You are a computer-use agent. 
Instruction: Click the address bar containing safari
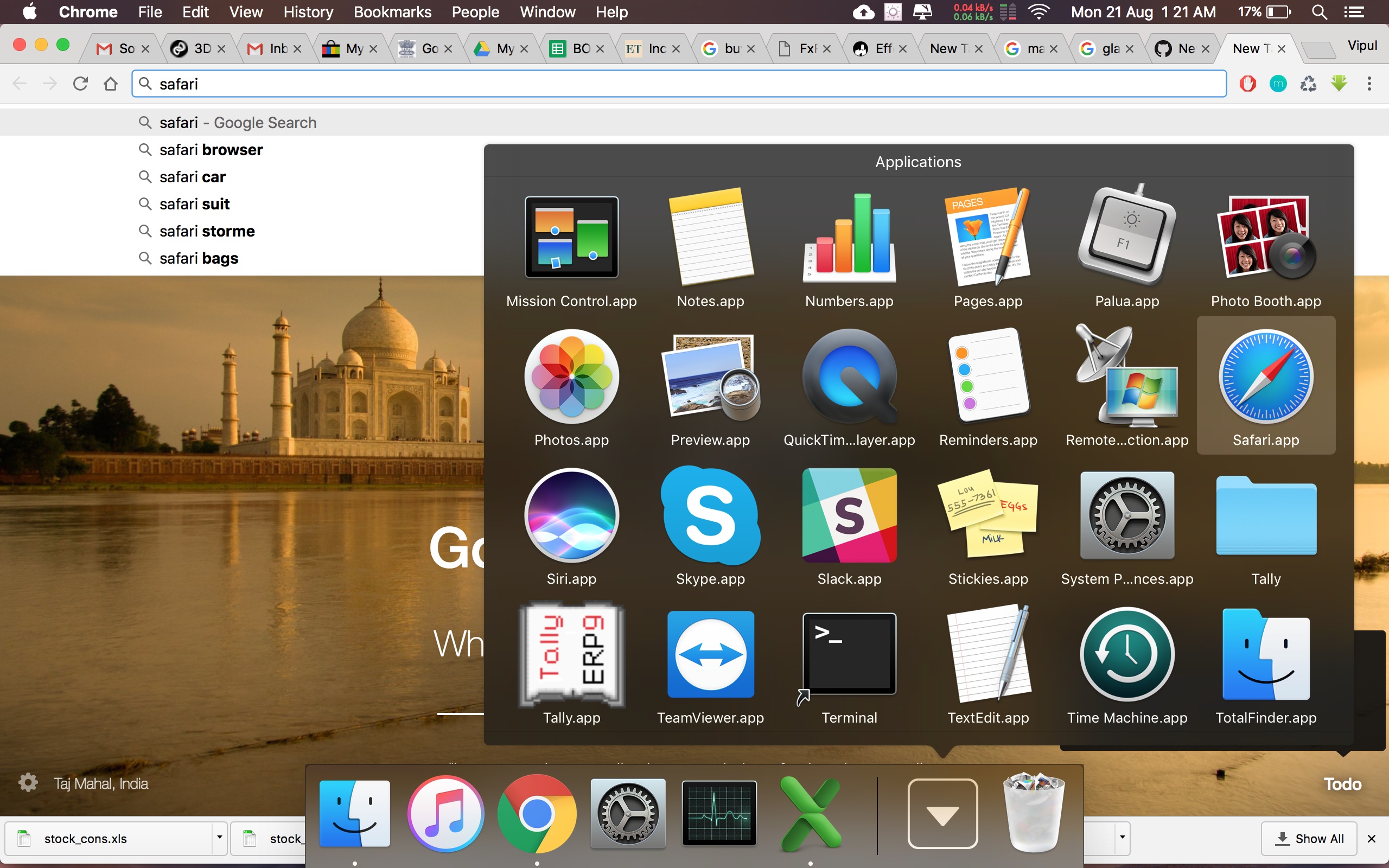pos(679,84)
